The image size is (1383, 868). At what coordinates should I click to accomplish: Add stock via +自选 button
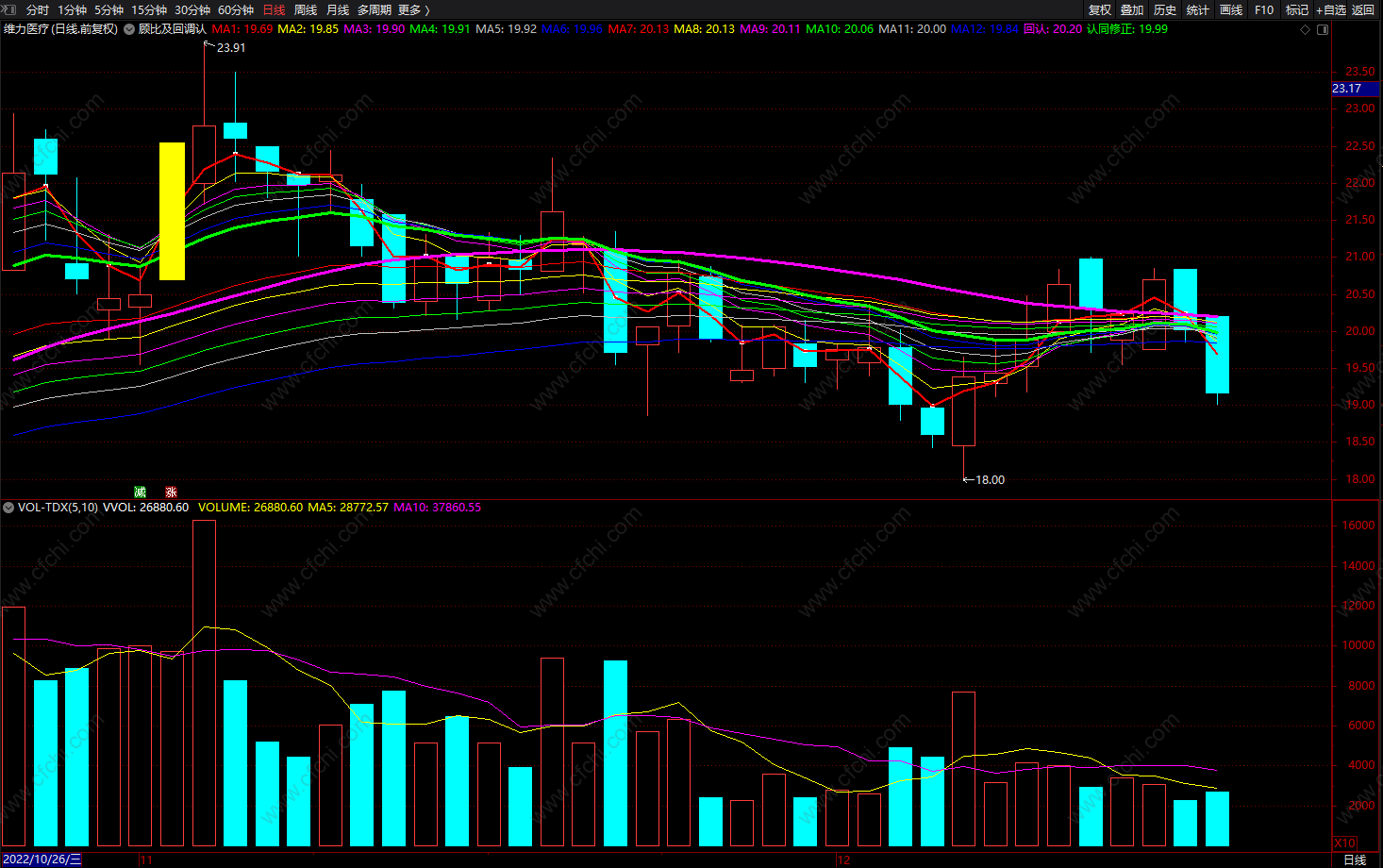click(1331, 9)
